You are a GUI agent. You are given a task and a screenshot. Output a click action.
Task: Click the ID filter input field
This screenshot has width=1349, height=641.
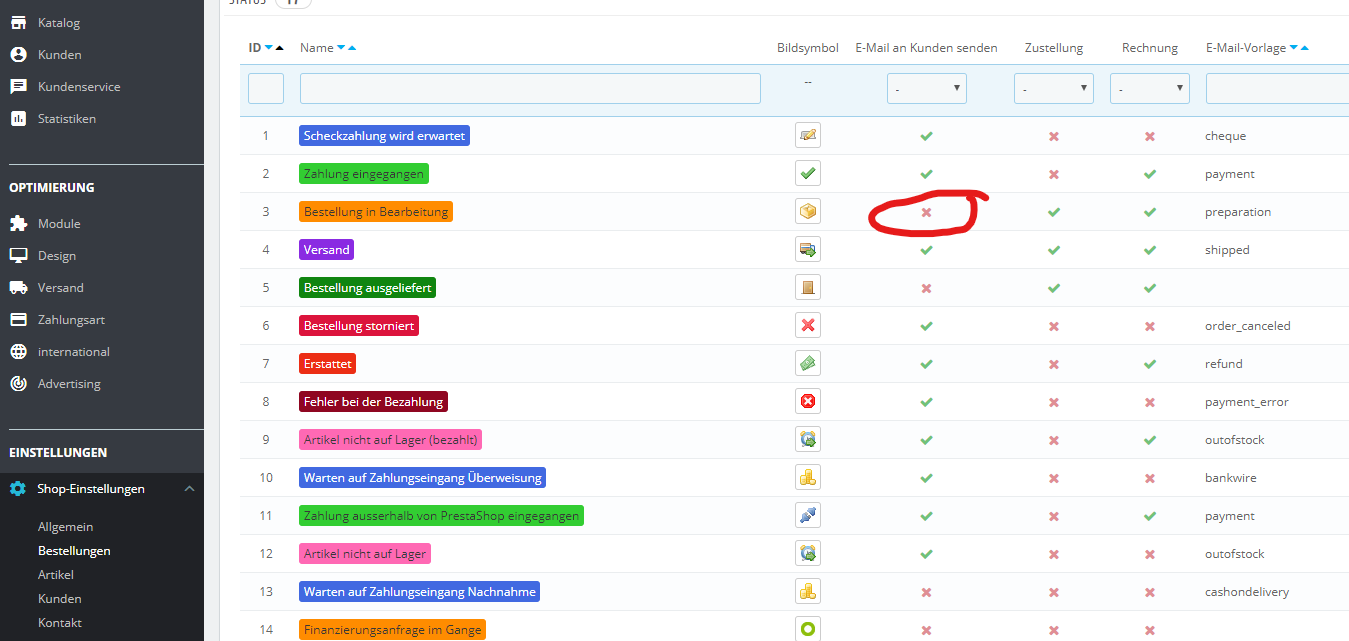266,89
